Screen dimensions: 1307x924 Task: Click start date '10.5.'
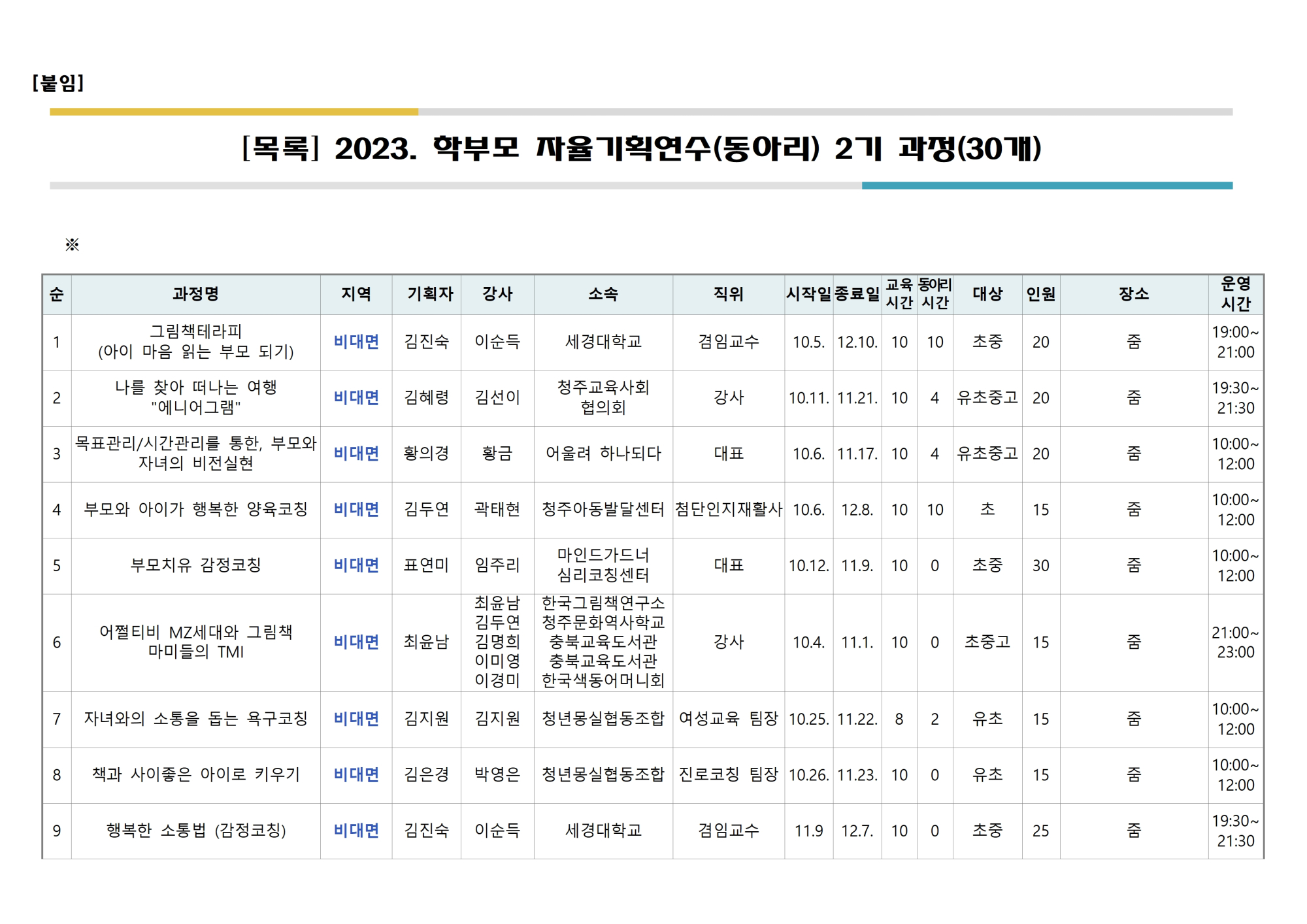point(809,342)
